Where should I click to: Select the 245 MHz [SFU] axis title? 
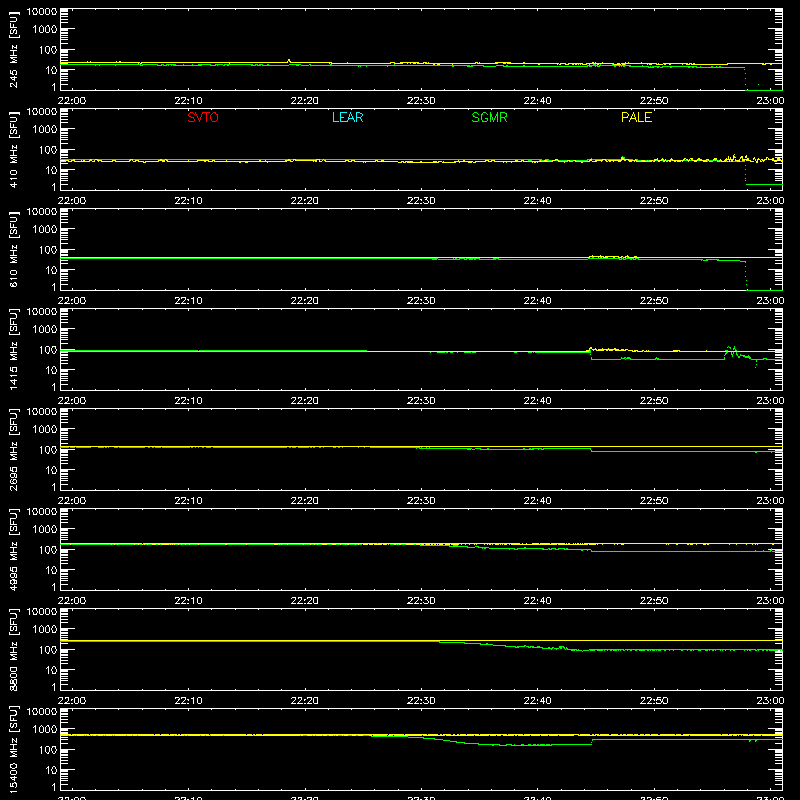pos(13,49)
